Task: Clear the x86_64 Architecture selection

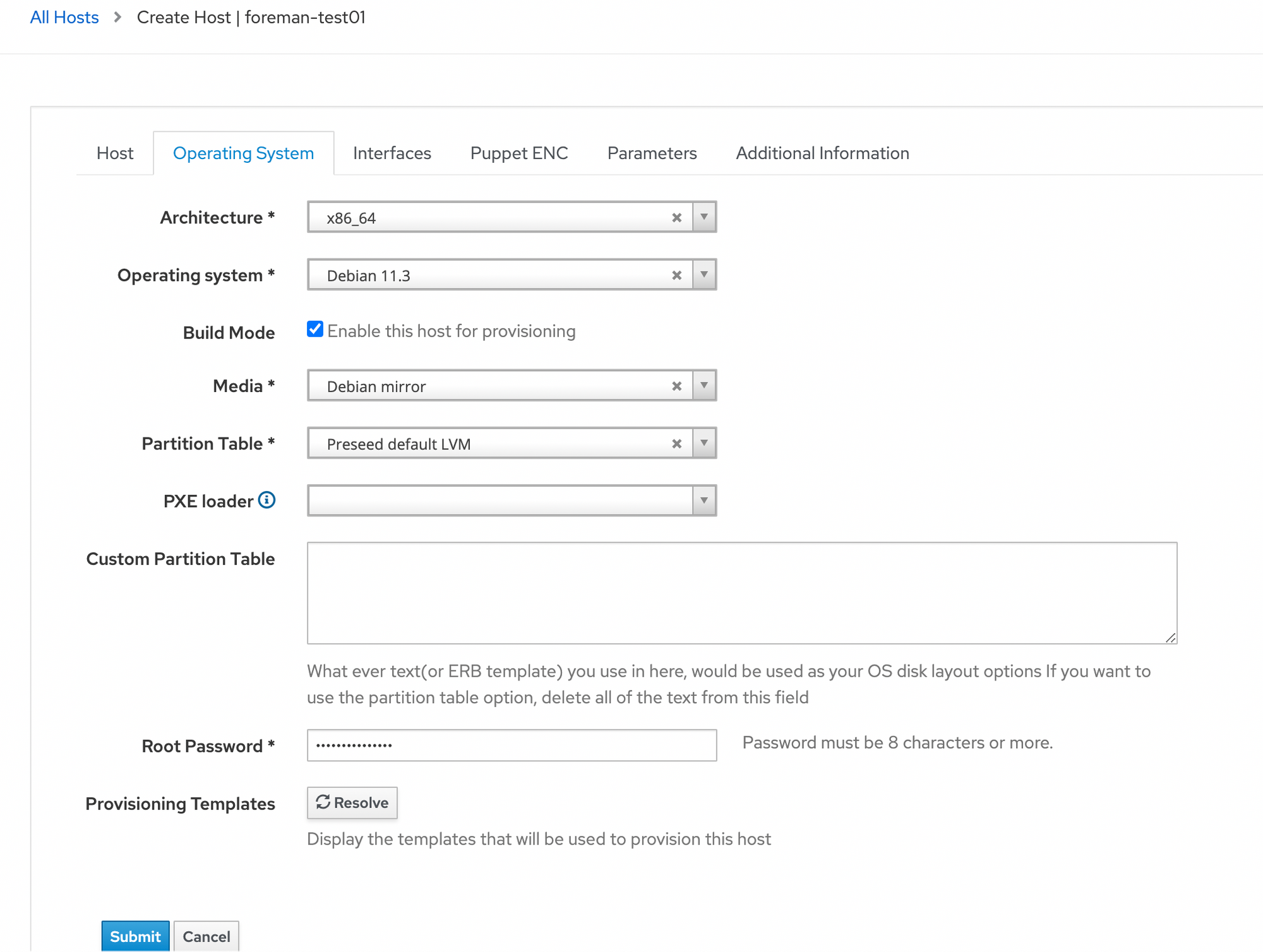Action: (x=676, y=218)
